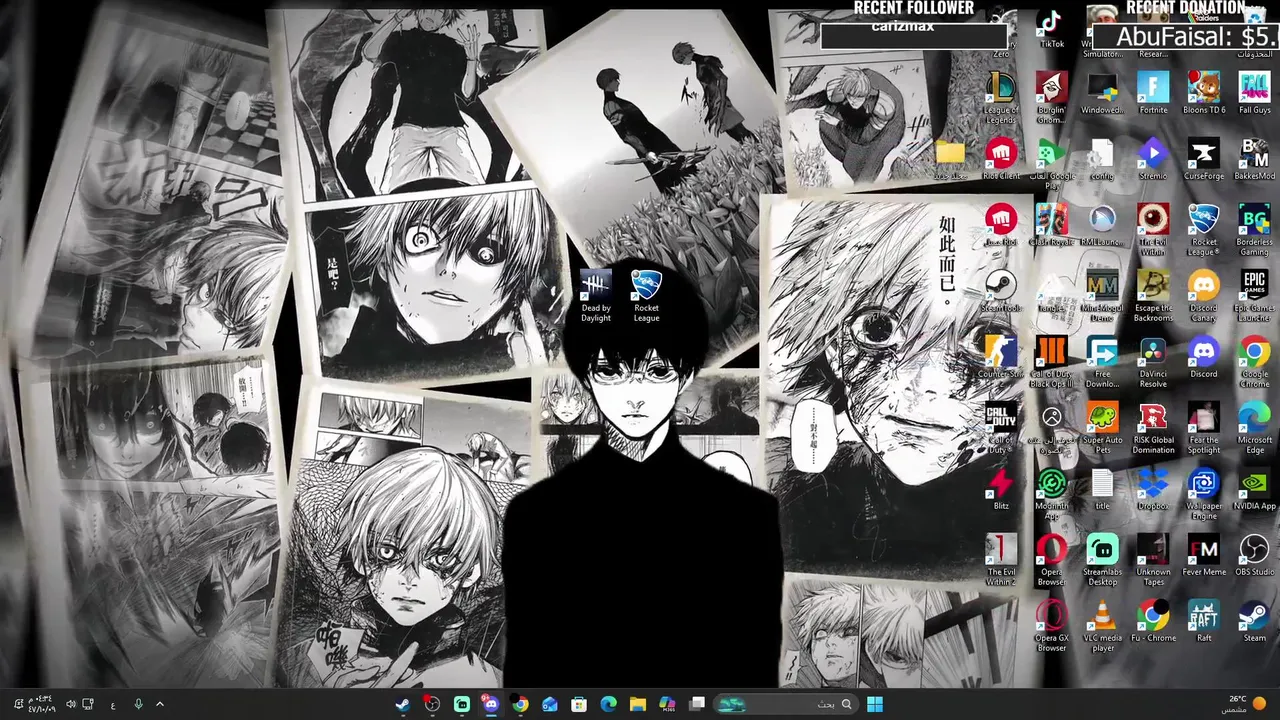
Task: Open the Burglin' Gnomes shortcut
Action: tap(1051, 98)
